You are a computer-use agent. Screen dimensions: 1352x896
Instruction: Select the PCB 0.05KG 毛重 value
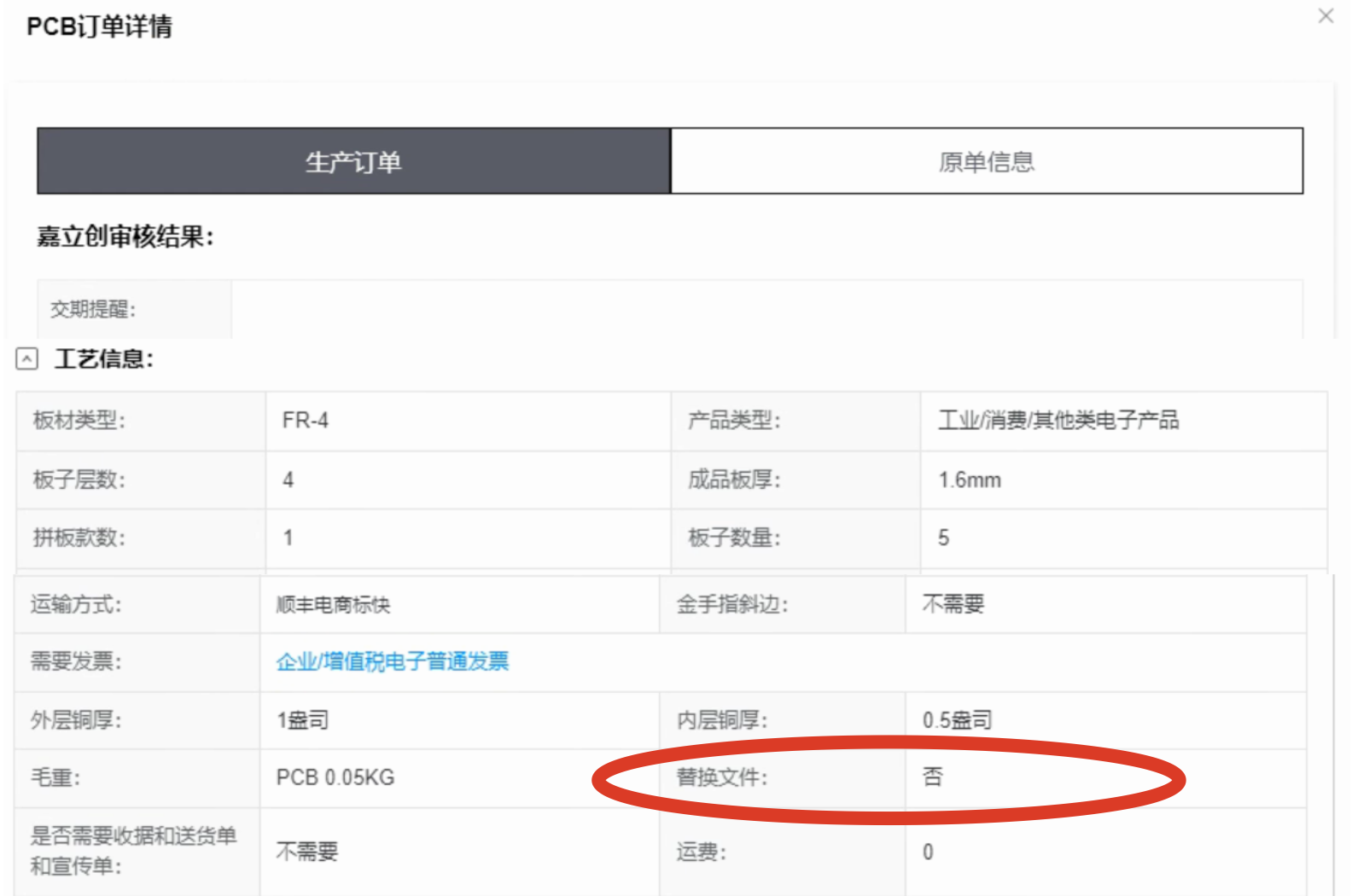click(335, 777)
